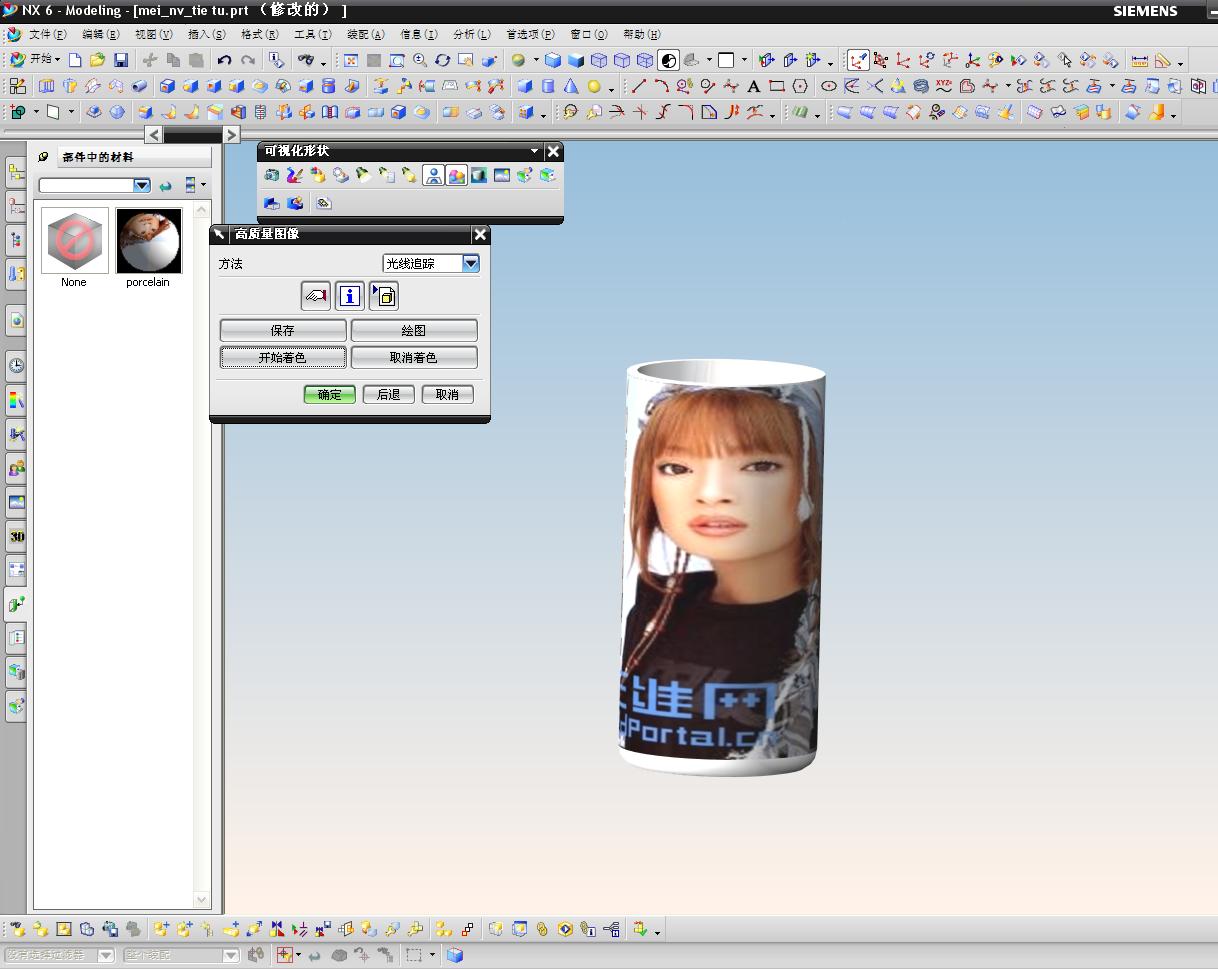Viewport: 1218px width, 969px height.
Task: Expand the material filter combo box
Action: point(142,185)
